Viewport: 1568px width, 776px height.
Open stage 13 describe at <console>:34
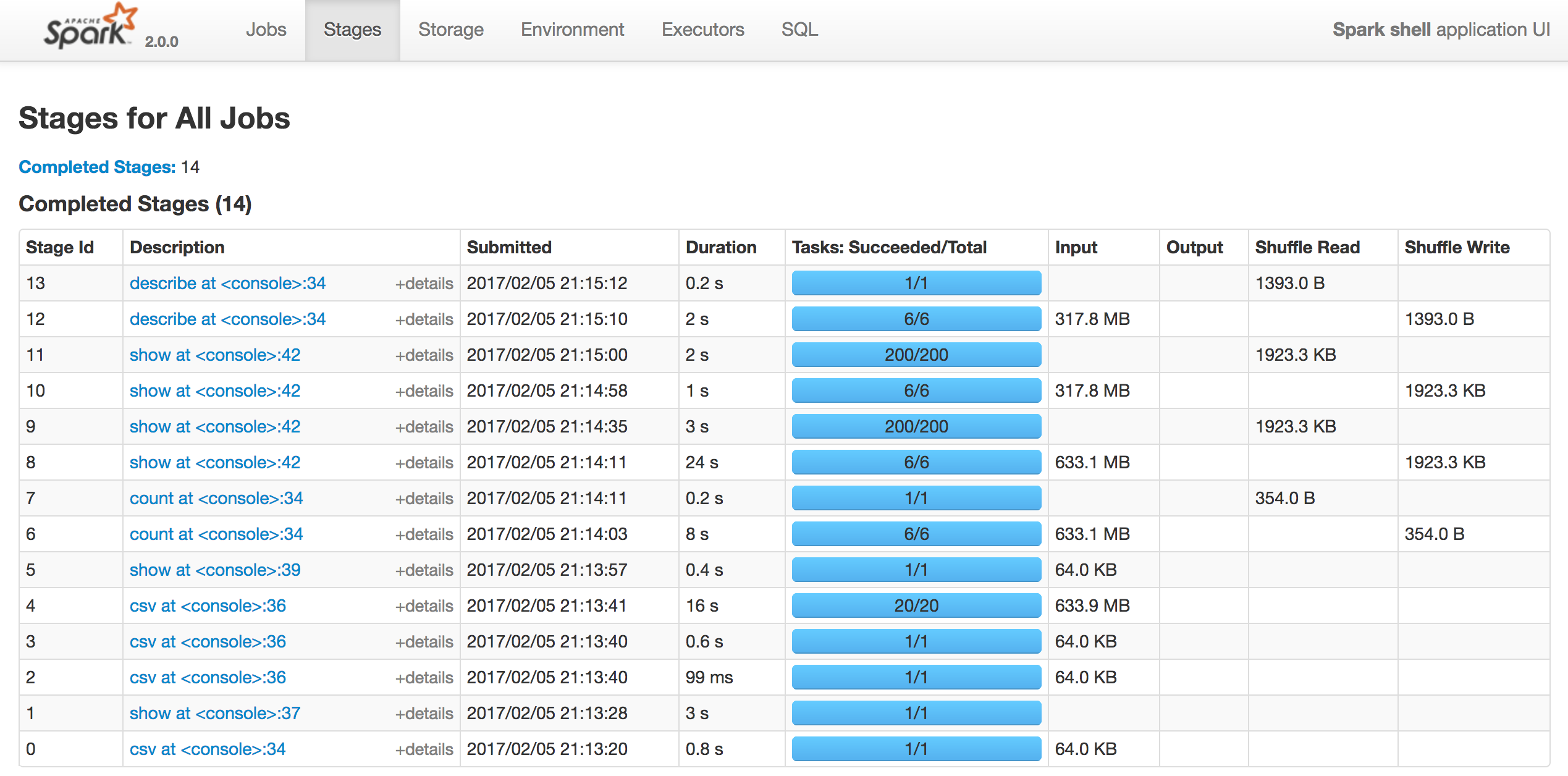(x=227, y=283)
